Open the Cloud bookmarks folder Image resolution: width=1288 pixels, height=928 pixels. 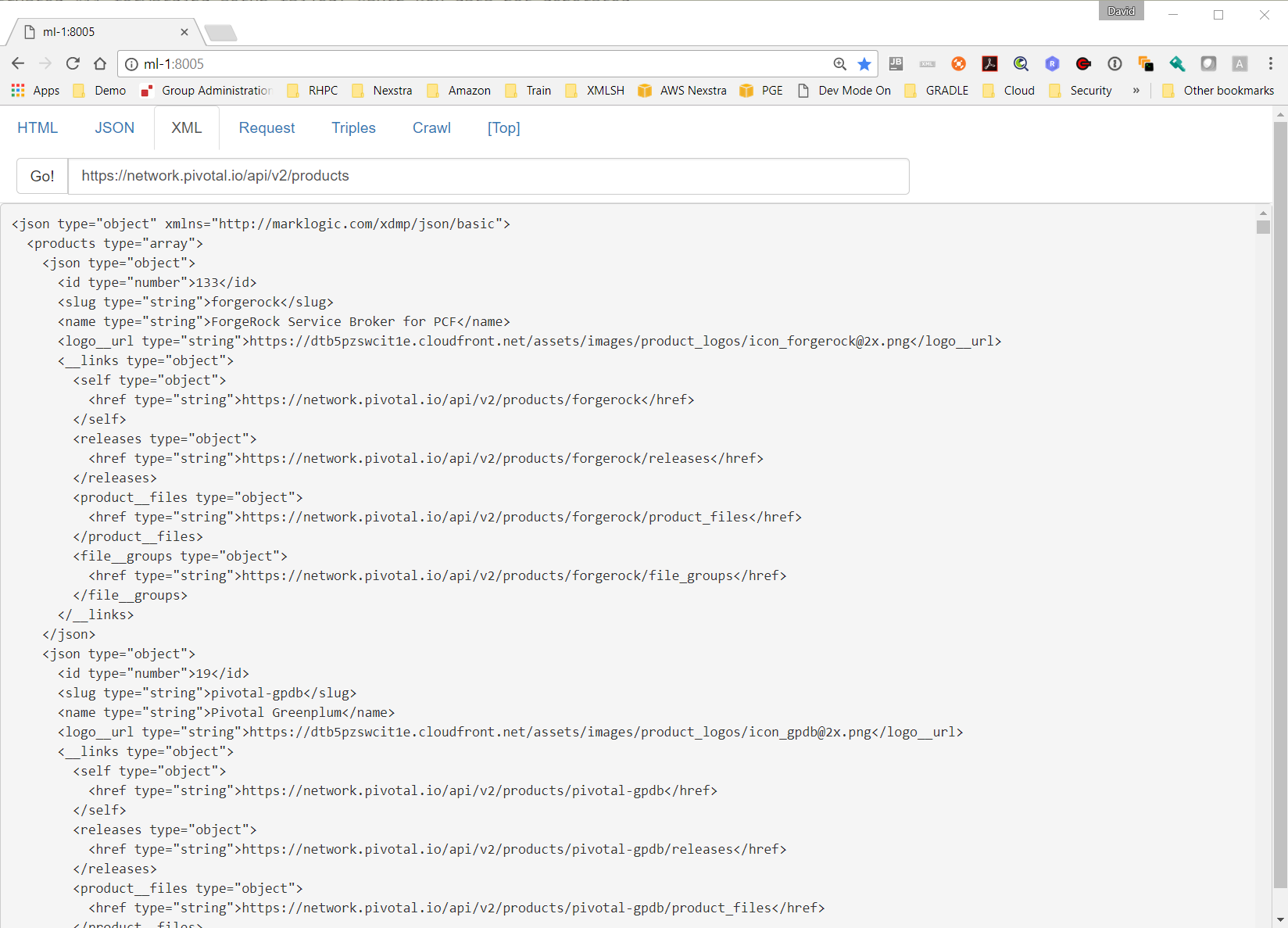(x=1008, y=91)
